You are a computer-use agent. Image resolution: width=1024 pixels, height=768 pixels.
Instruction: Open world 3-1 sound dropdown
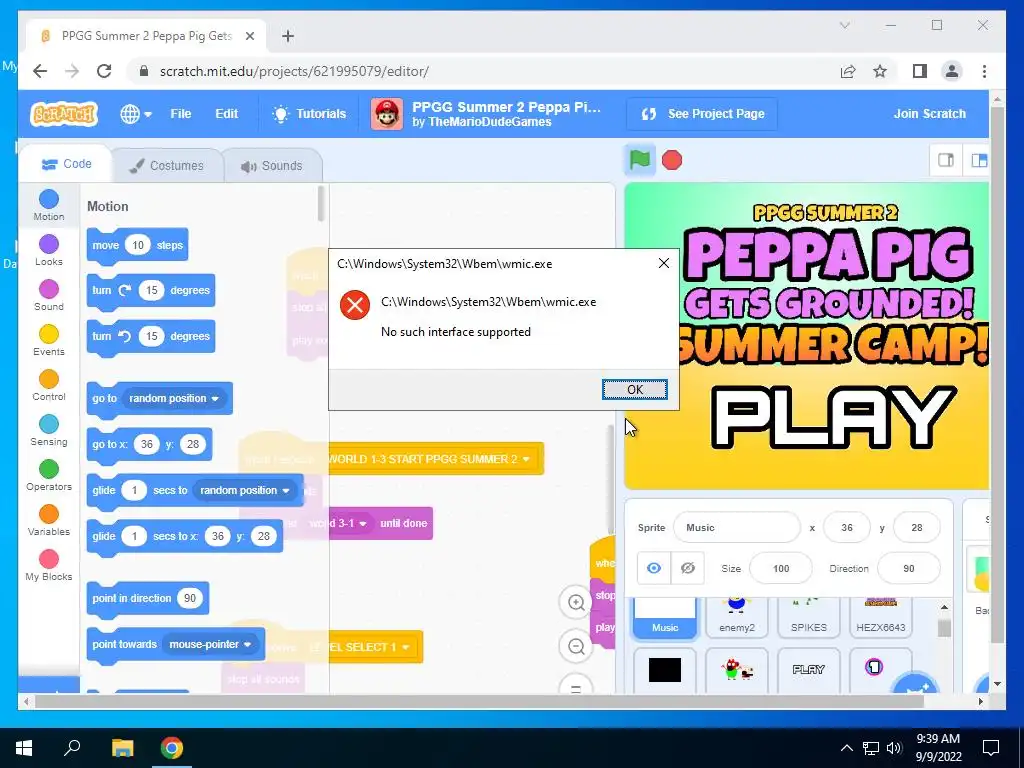tap(363, 524)
